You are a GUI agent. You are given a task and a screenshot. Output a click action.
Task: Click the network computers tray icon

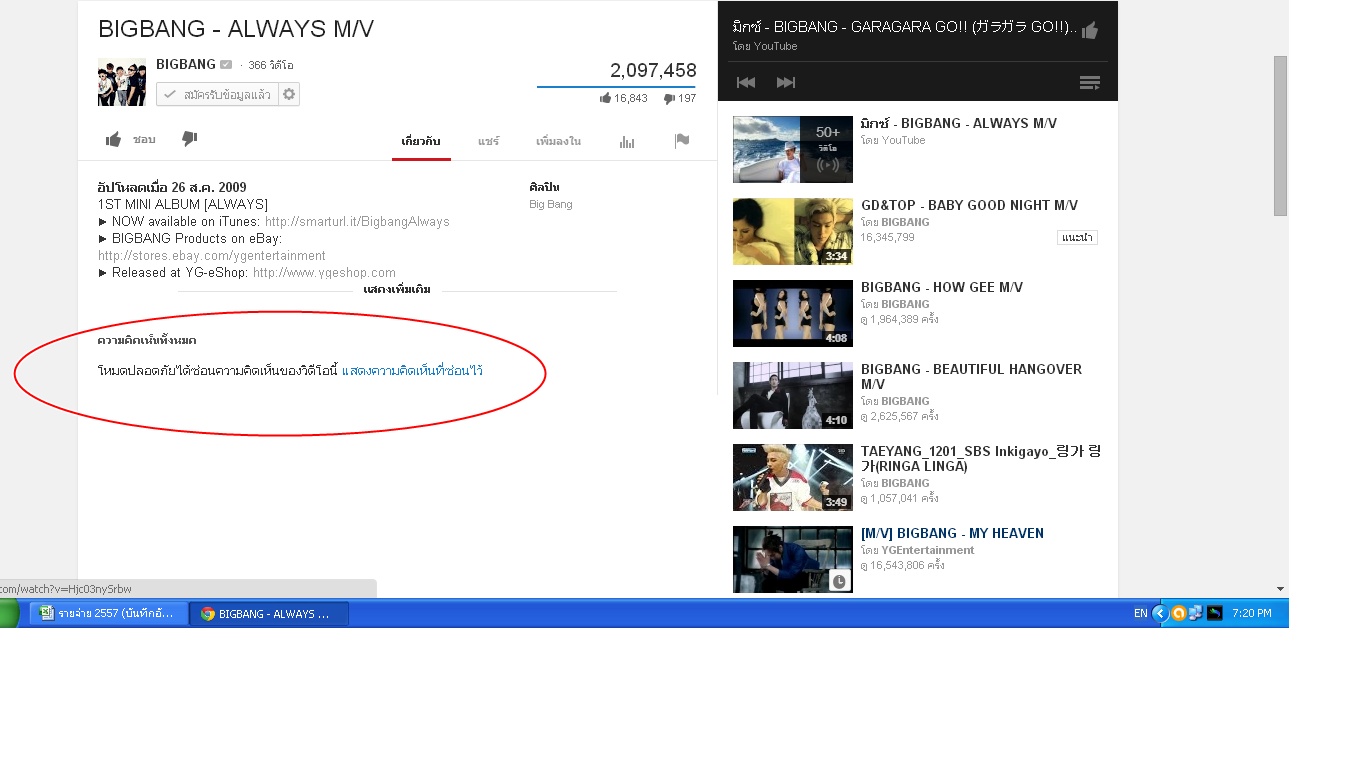click(1196, 614)
